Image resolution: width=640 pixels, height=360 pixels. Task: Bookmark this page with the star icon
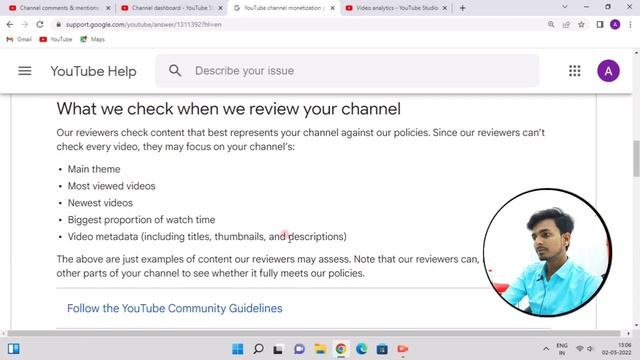point(581,24)
